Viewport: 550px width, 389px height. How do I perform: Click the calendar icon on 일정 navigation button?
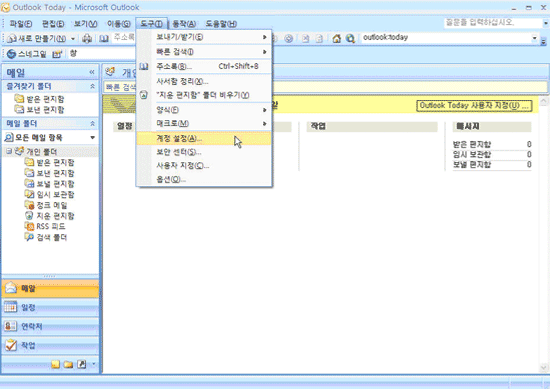(11, 307)
